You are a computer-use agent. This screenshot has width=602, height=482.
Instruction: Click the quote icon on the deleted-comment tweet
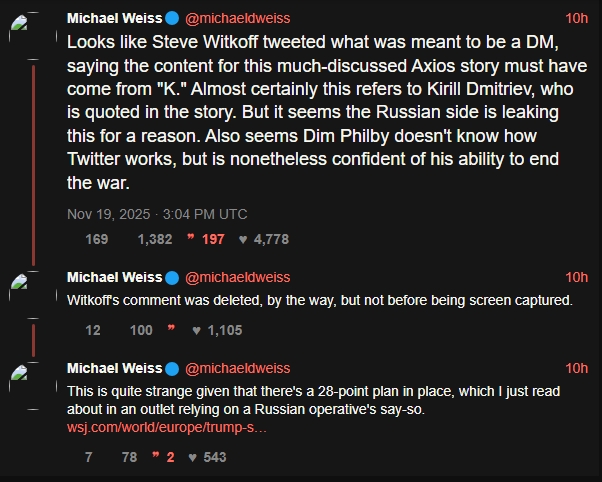point(171,330)
